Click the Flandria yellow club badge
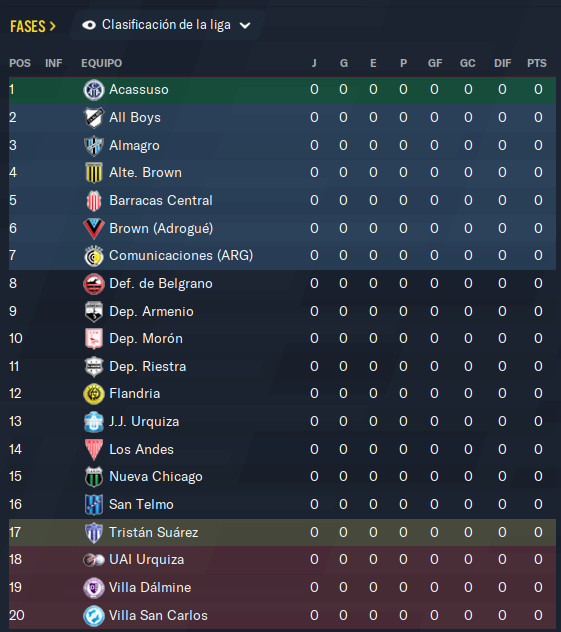 pos(94,394)
